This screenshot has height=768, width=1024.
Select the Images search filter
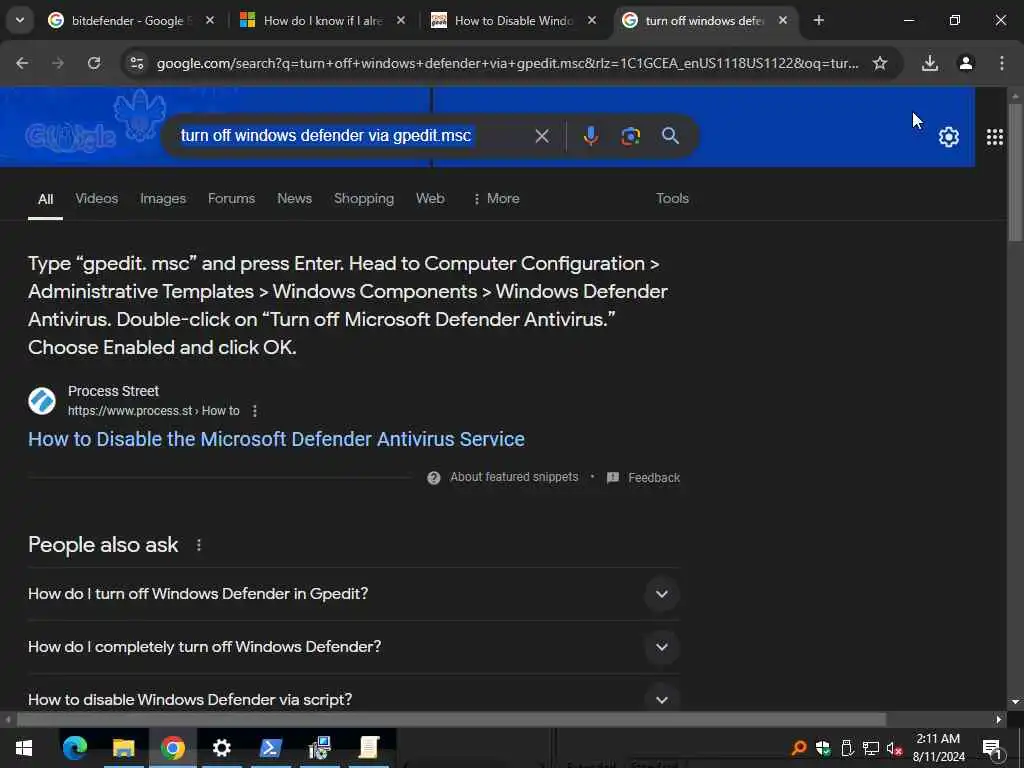point(163,199)
